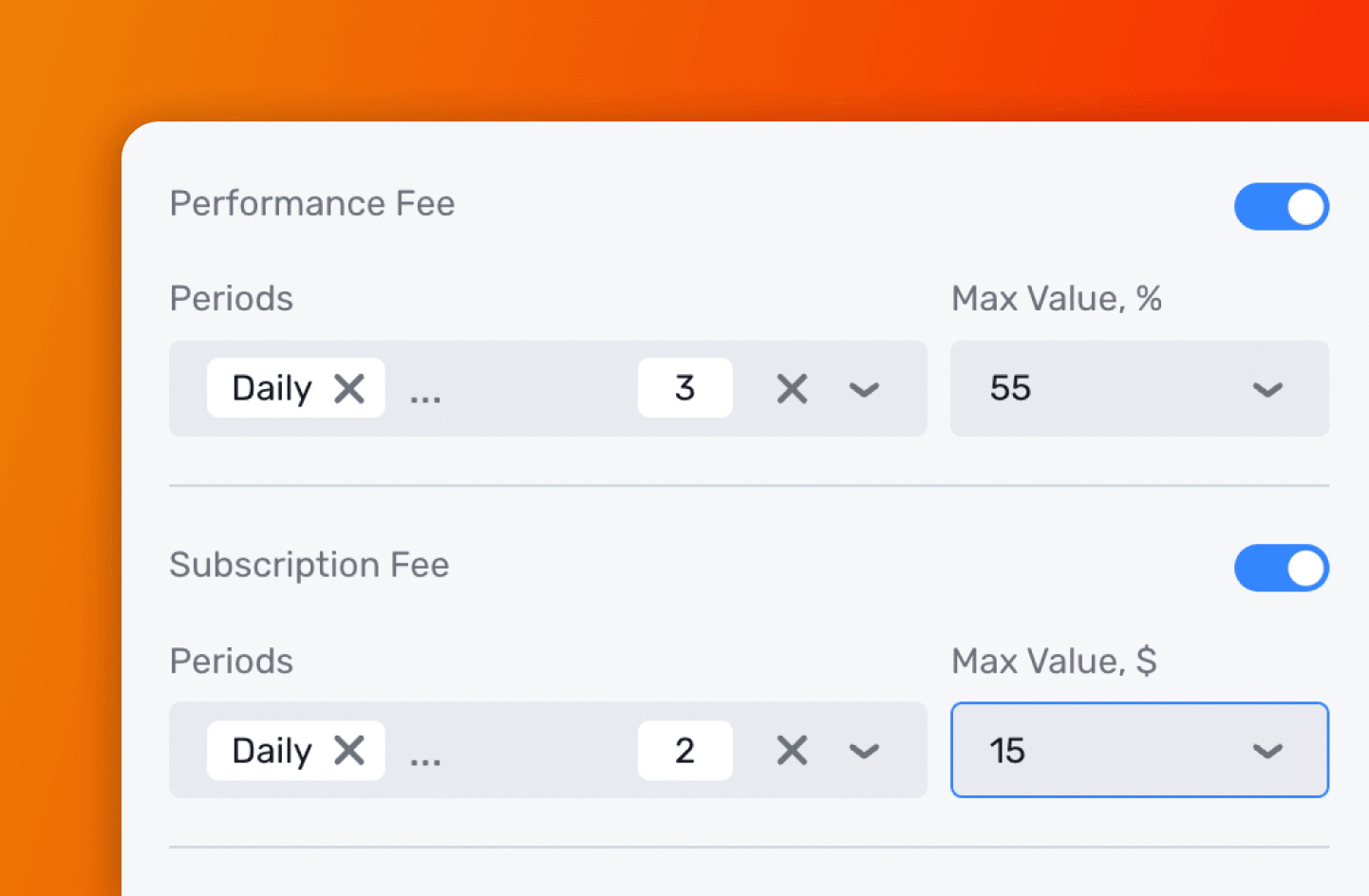Image resolution: width=1369 pixels, height=896 pixels.
Task: Disable the Subscription Fee
Action: click(x=1282, y=568)
